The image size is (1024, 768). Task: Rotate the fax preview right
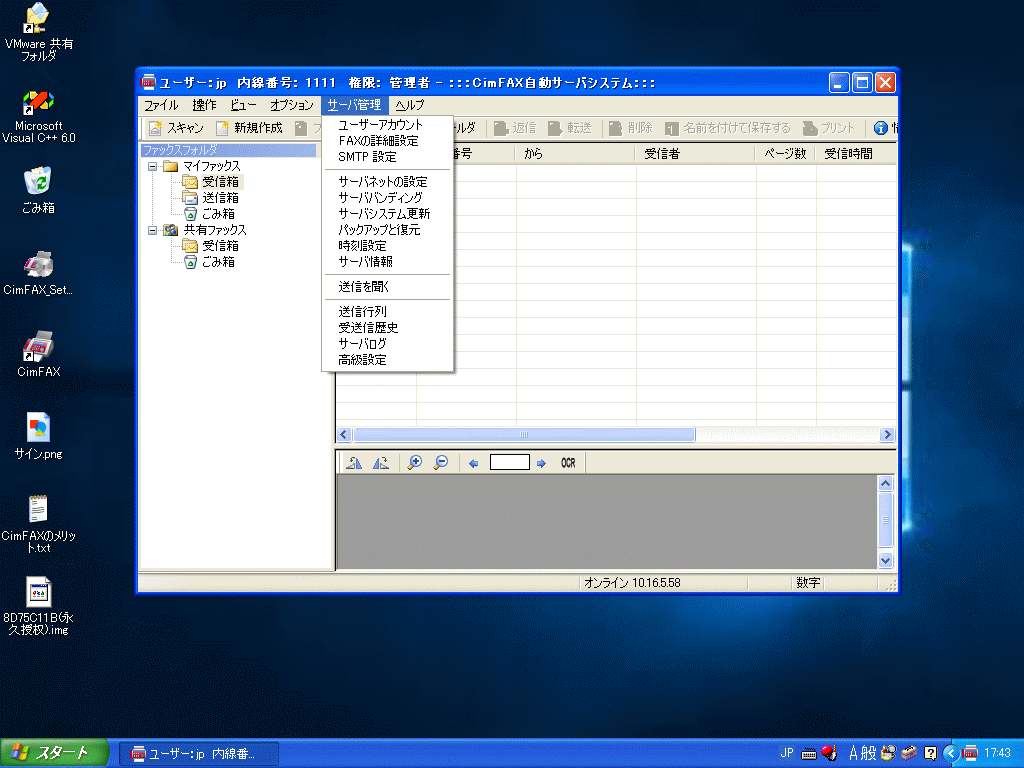point(381,463)
